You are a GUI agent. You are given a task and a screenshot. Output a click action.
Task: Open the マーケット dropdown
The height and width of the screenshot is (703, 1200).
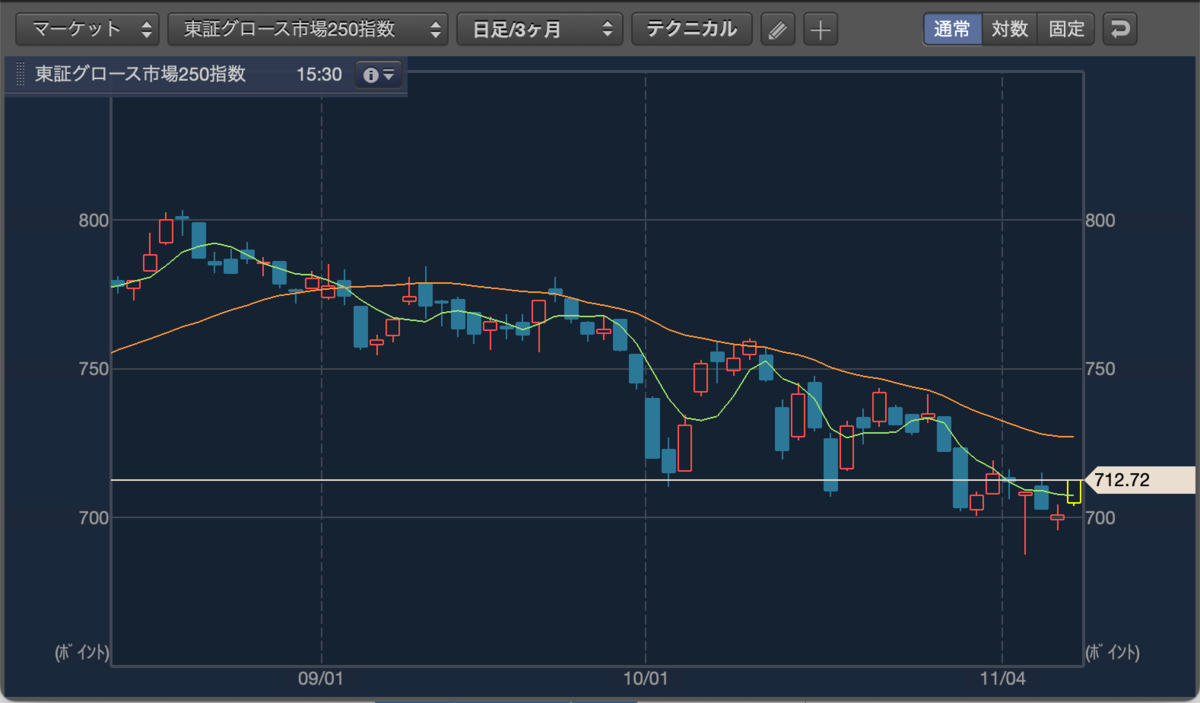click(x=88, y=29)
